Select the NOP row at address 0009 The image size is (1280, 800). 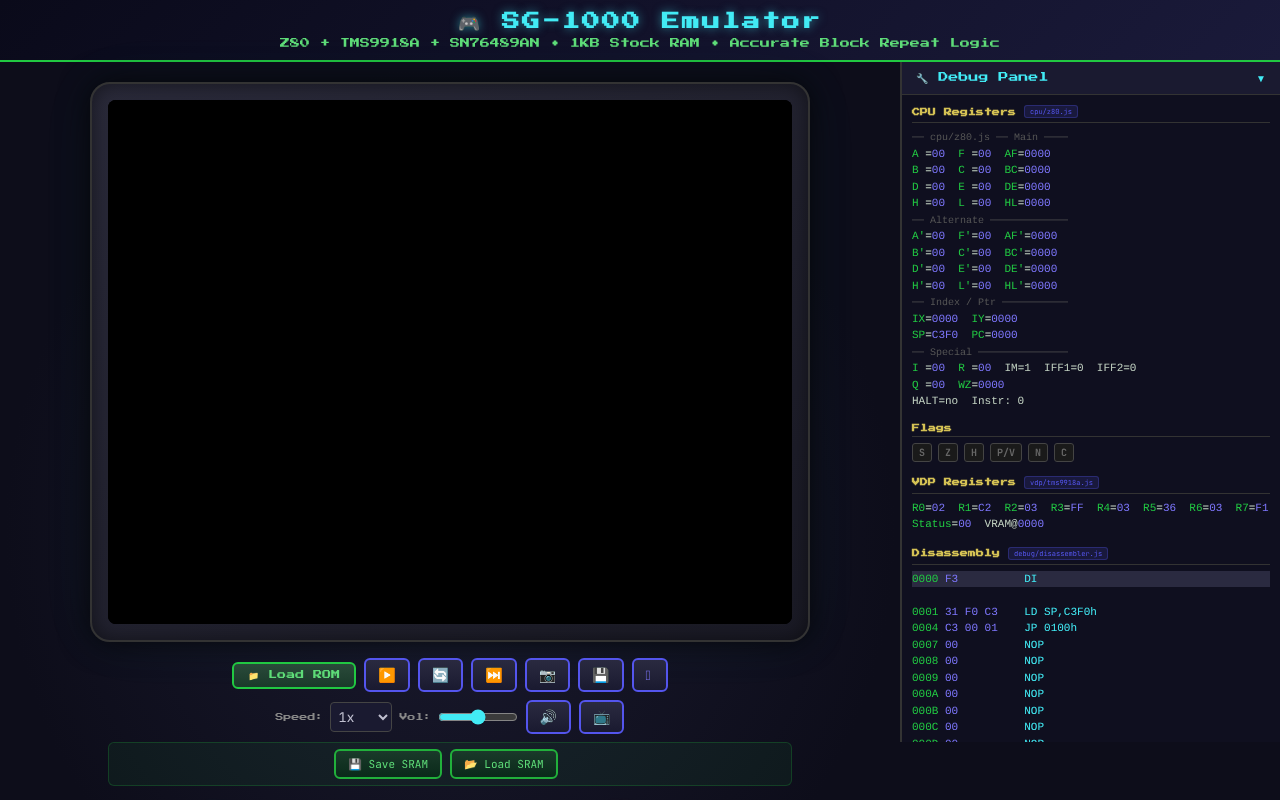(1091, 678)
